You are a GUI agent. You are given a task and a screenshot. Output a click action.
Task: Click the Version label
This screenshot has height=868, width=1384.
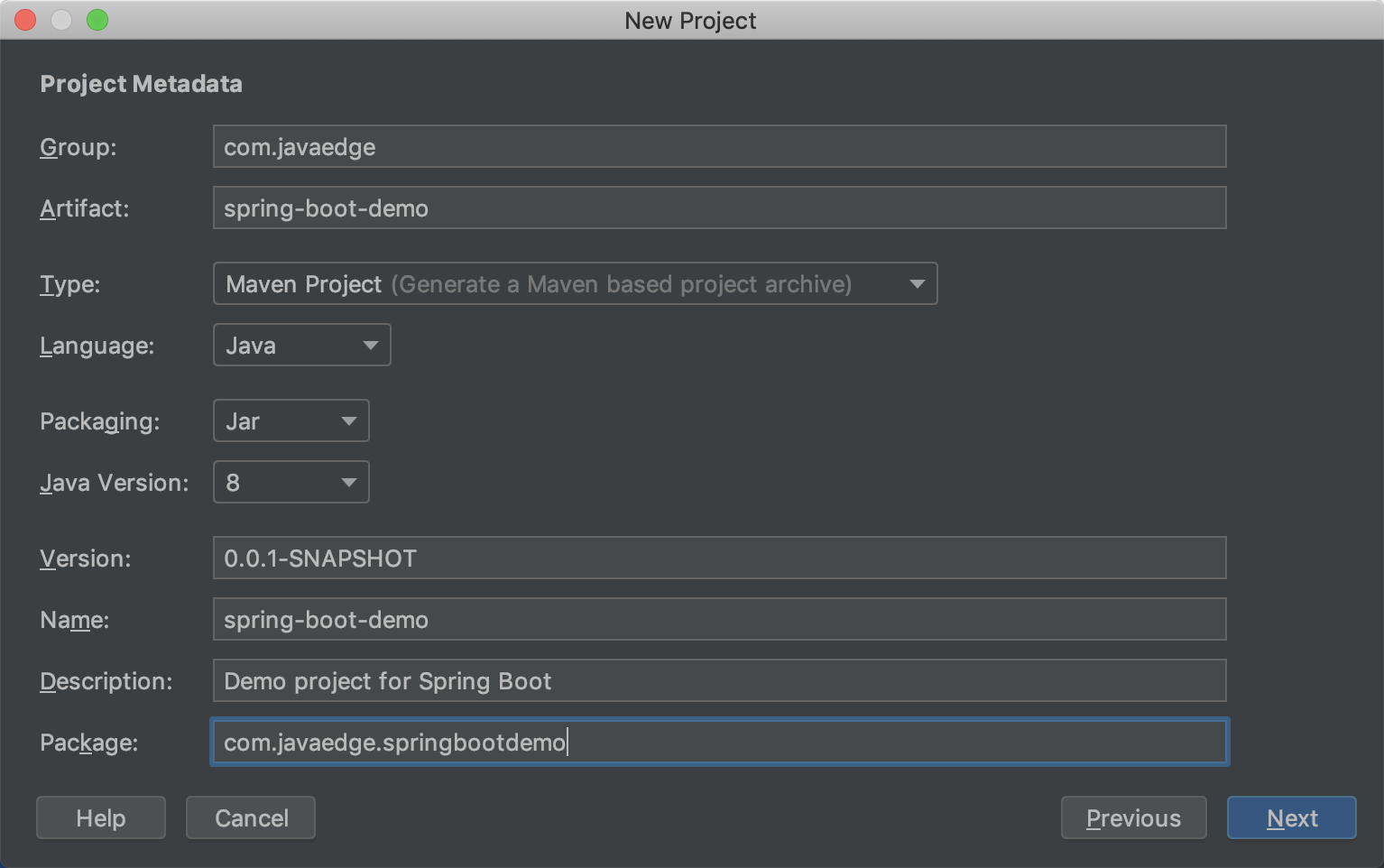pos(86,559)
